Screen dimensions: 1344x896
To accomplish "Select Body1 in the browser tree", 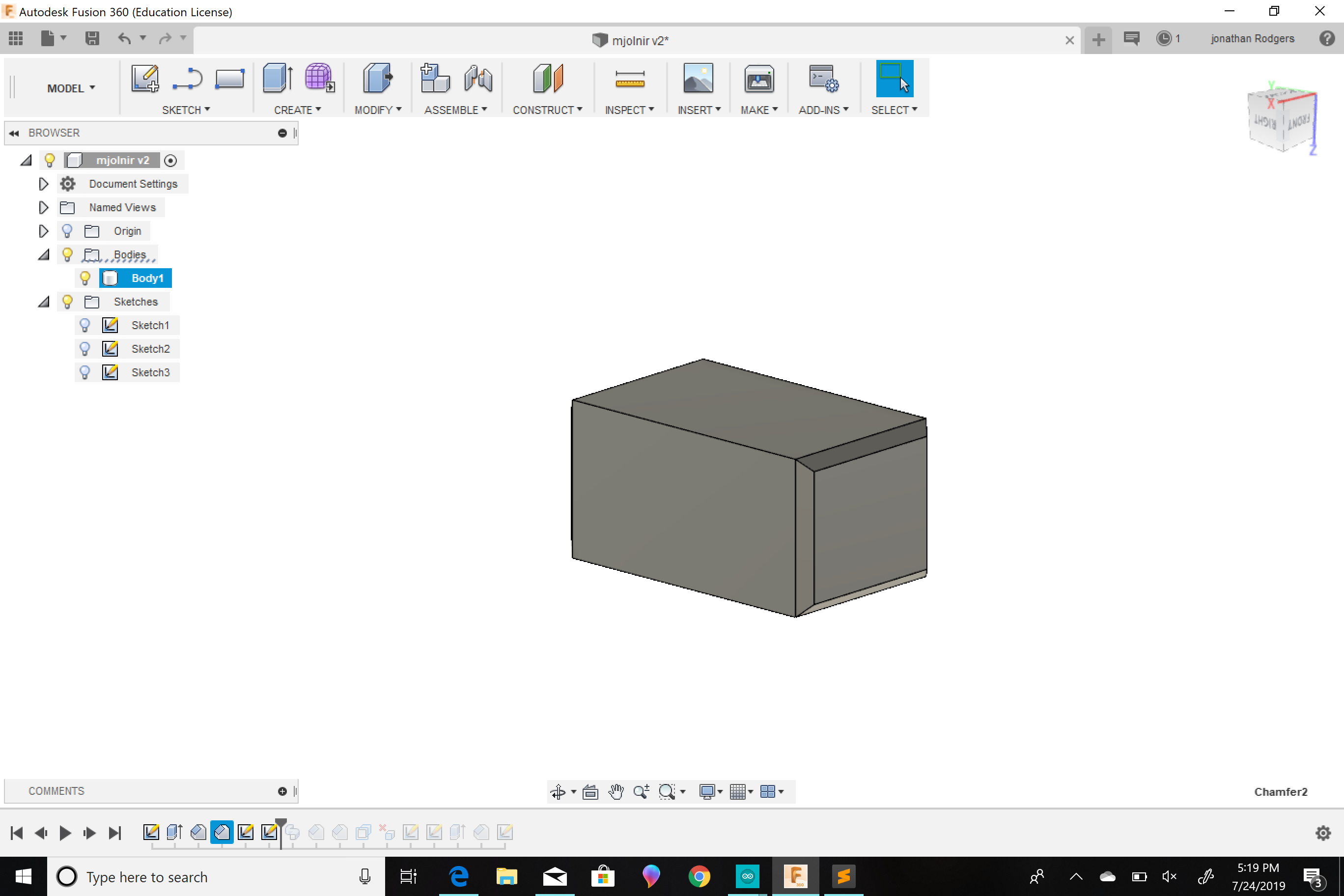I will click(x=136, y=278).
